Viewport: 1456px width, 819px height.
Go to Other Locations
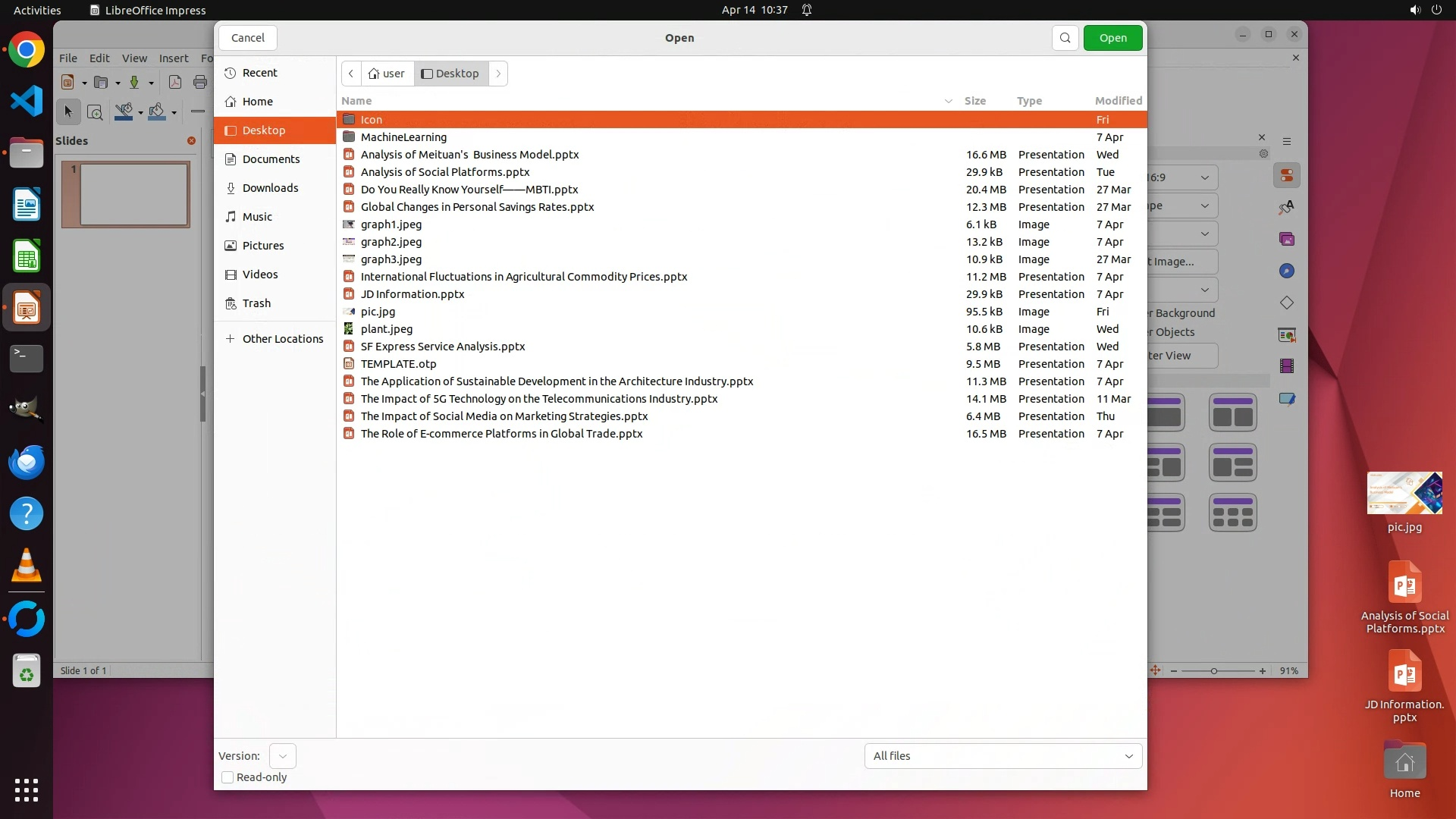tap(282, 339)
